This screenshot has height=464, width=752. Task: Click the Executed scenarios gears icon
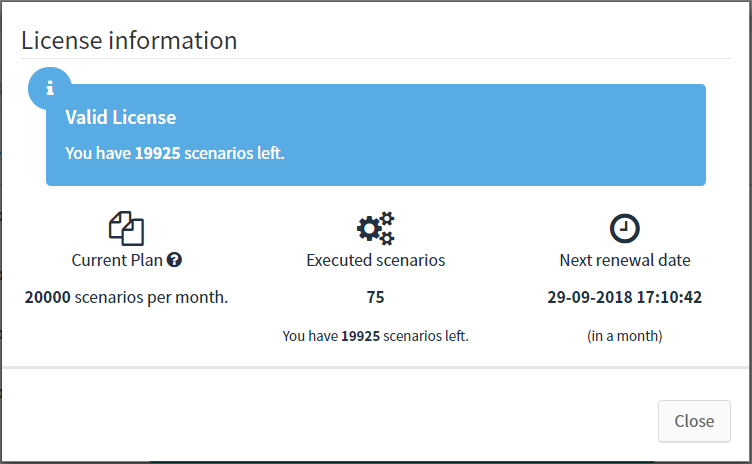376,228
